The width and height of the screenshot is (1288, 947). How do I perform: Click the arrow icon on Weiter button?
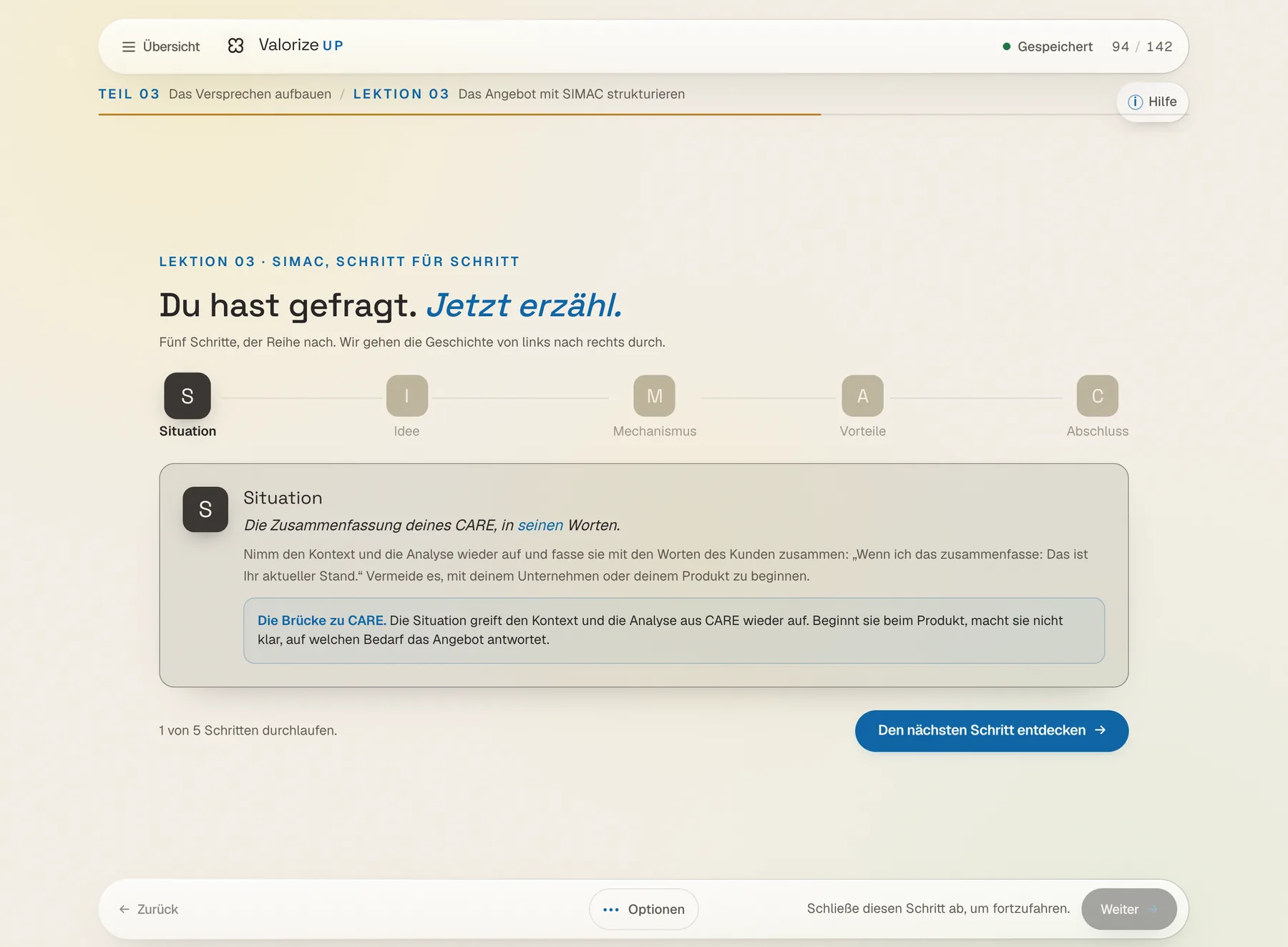point(1153,909)
